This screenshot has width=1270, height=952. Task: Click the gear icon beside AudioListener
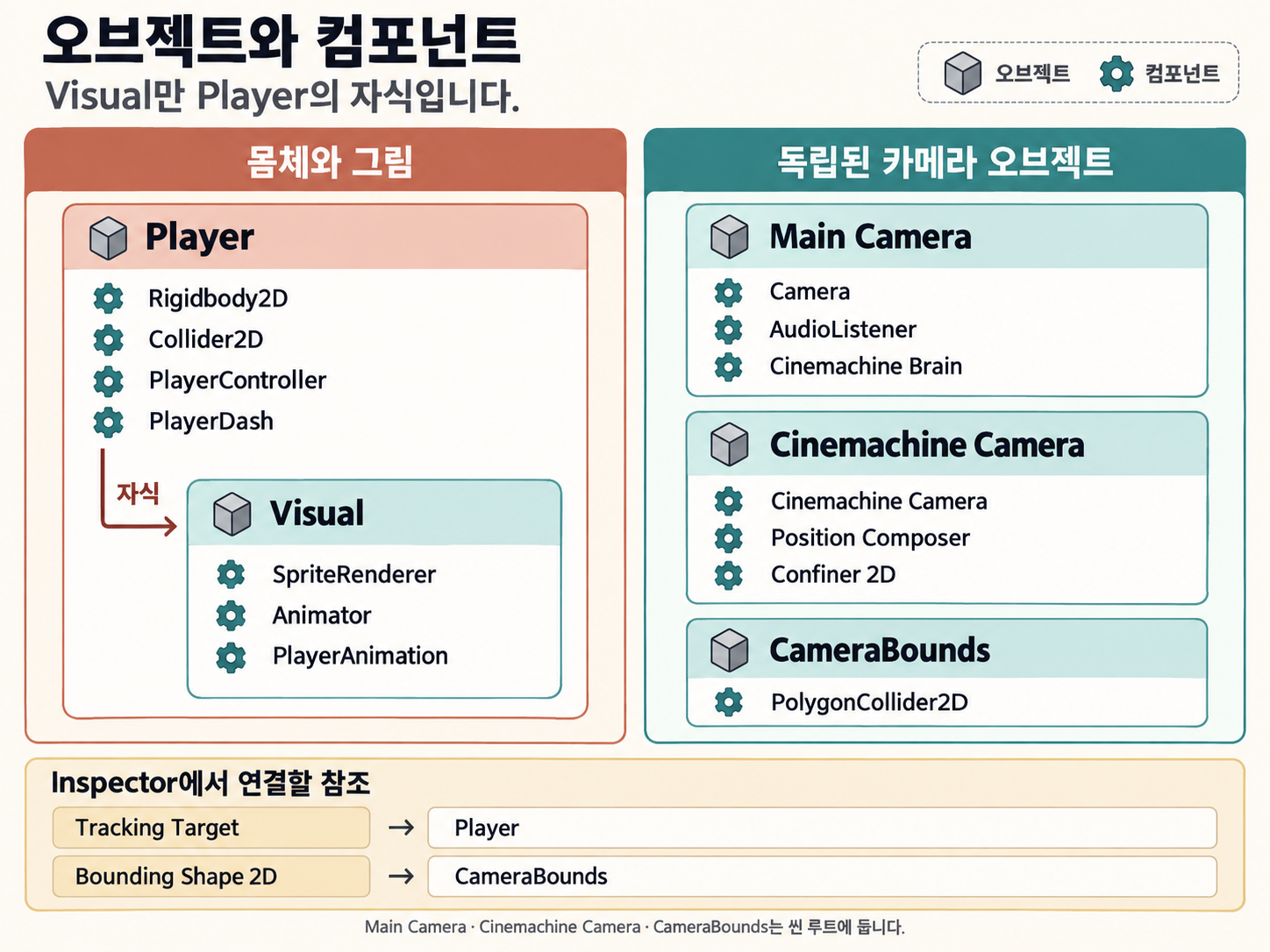[x=729, y=330]
